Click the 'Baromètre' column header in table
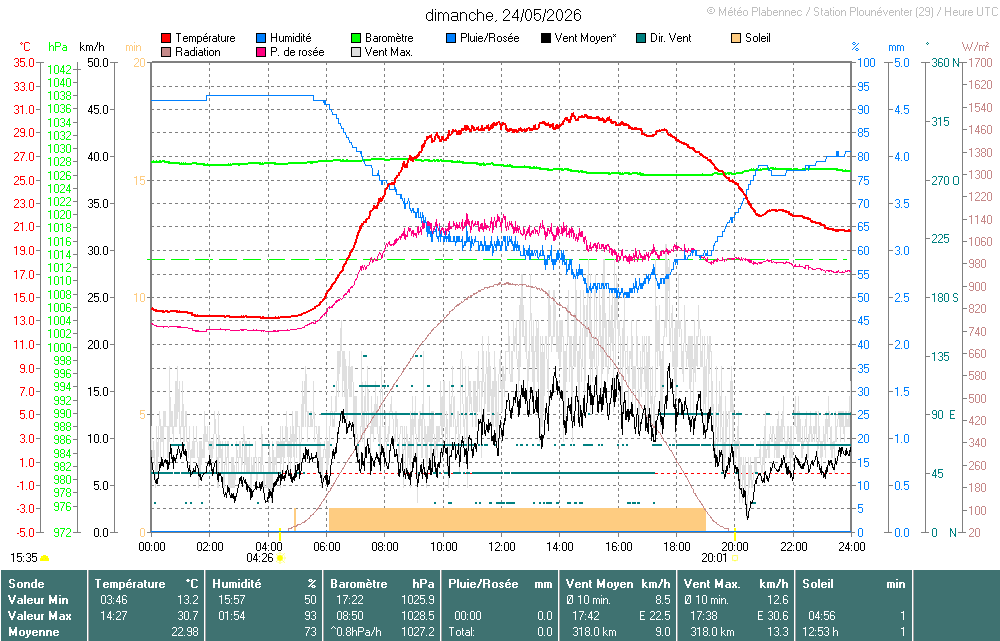The height and width of the screenshot is (641, 1000). coord(358,584)
